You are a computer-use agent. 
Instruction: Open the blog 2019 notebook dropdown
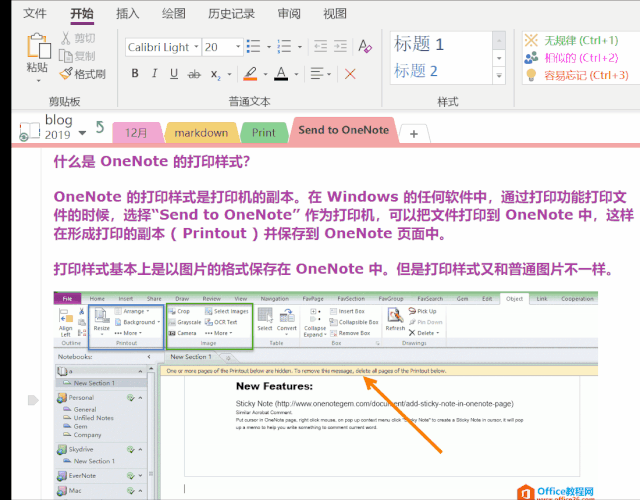point(82,133)
